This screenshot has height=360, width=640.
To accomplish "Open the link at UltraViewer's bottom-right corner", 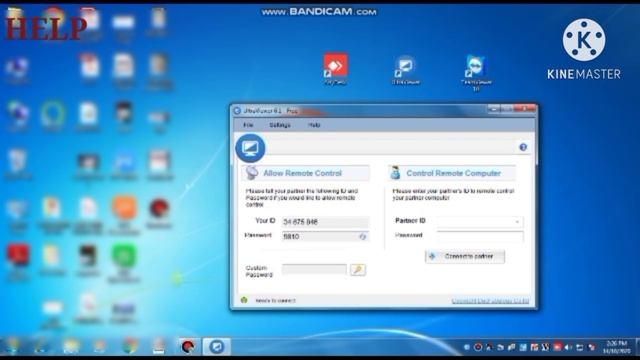I will pyautogui.click(x=490, y=301).
